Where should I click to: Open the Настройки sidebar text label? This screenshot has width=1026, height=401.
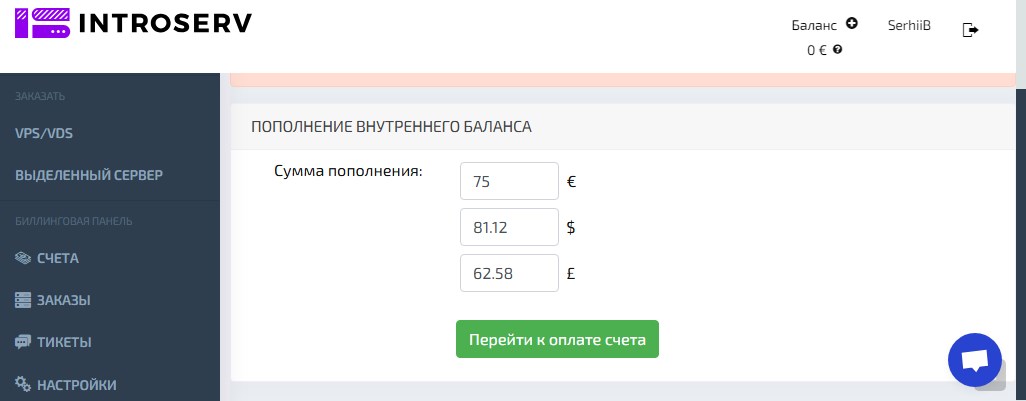pyautogui.click(x=77, y=384)
